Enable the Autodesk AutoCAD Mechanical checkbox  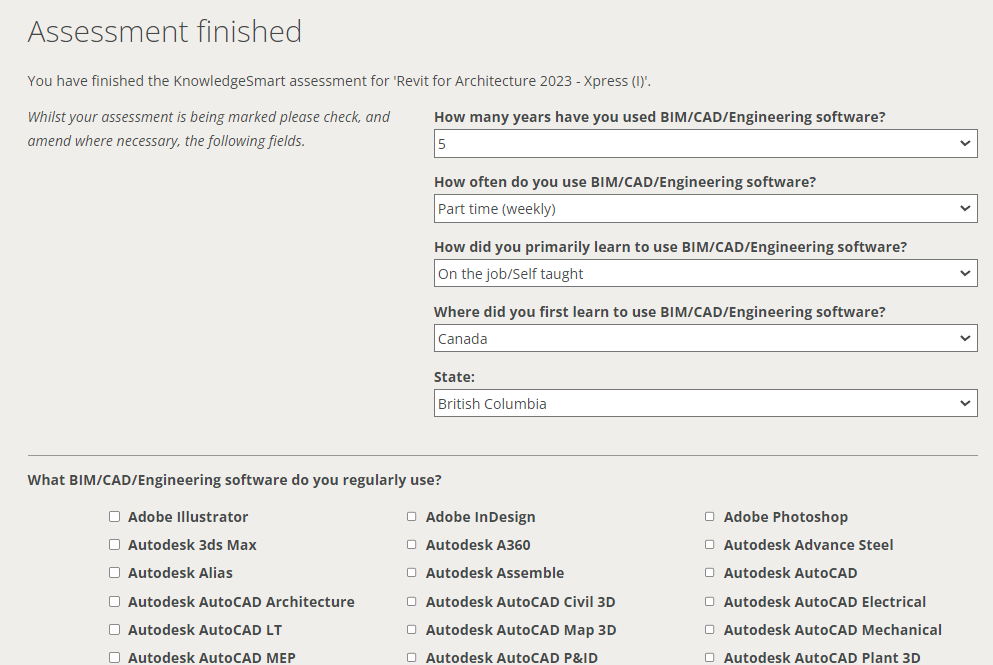(x=709, y=630)
